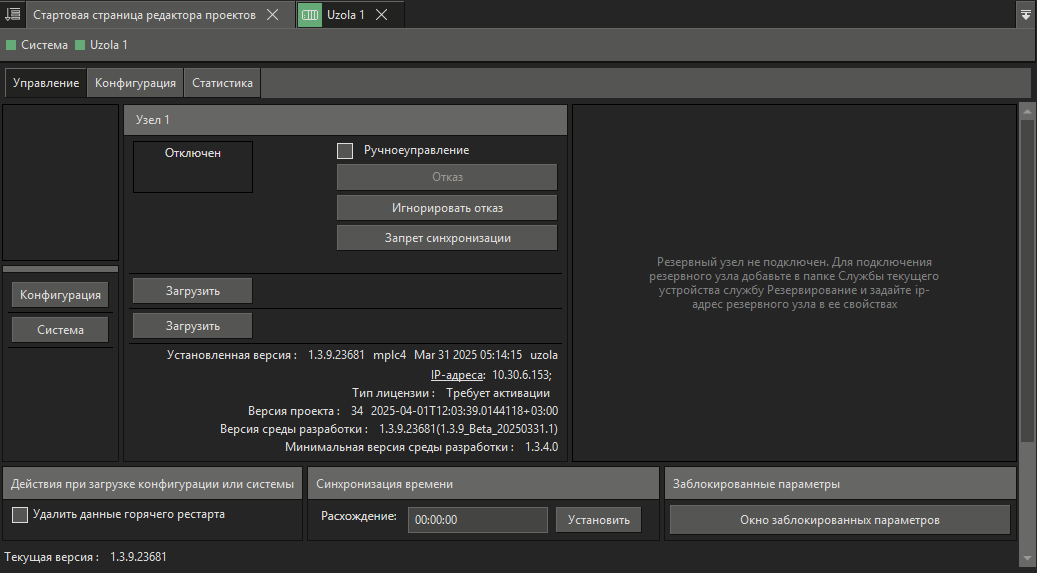Click the scrollbar down arrow
Screen dimensions: 1037x573
[1026, 557]
